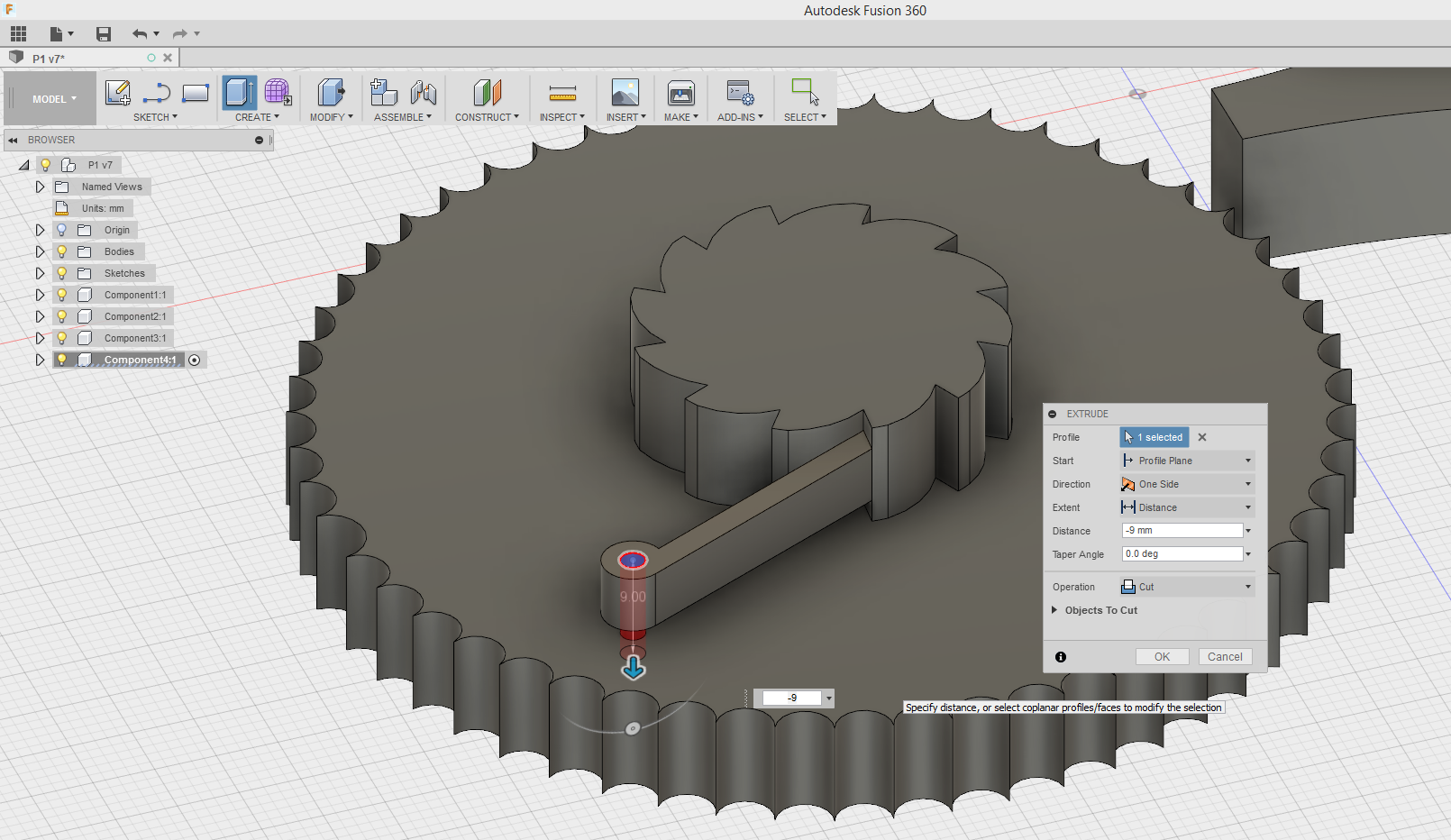Expand Component1:1 tree node
This screenshot has width=1451, height=840.
click(x=40, y=295)
